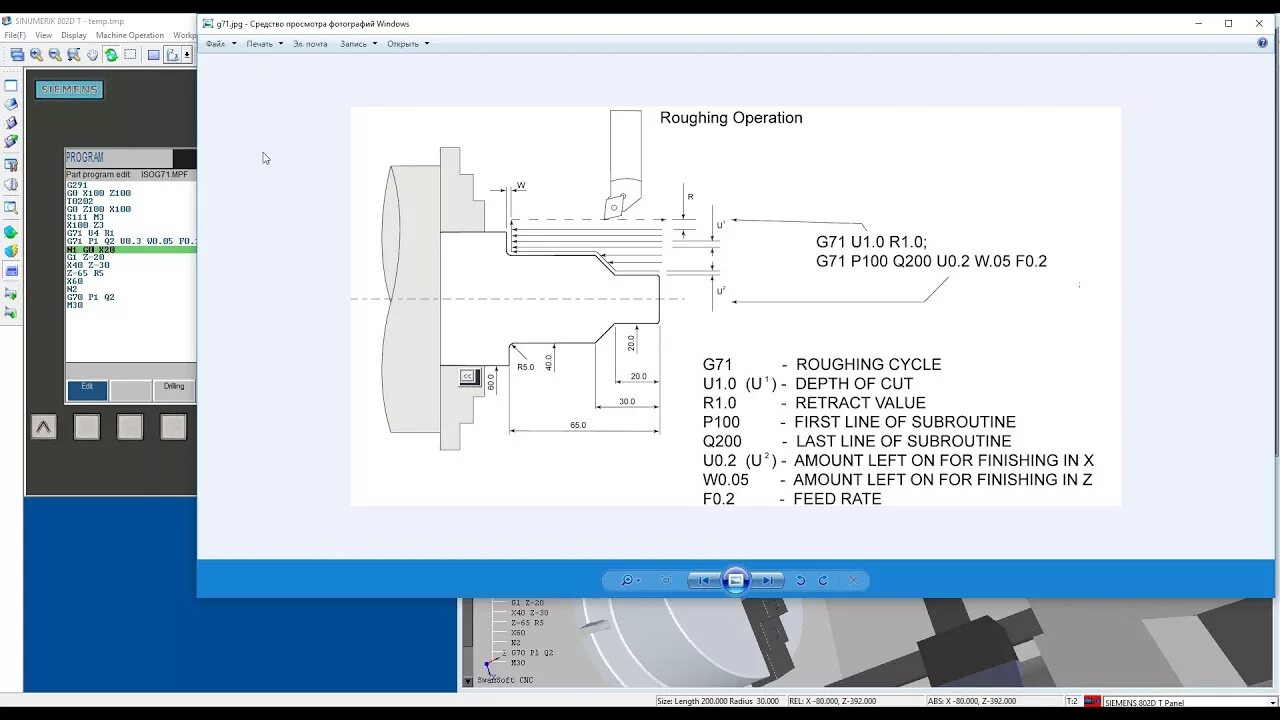The width and height of the screenshot is (1280, 720).
Task: Click the fourth left sidebar green-arrow icon
Action: click(11, 142)
